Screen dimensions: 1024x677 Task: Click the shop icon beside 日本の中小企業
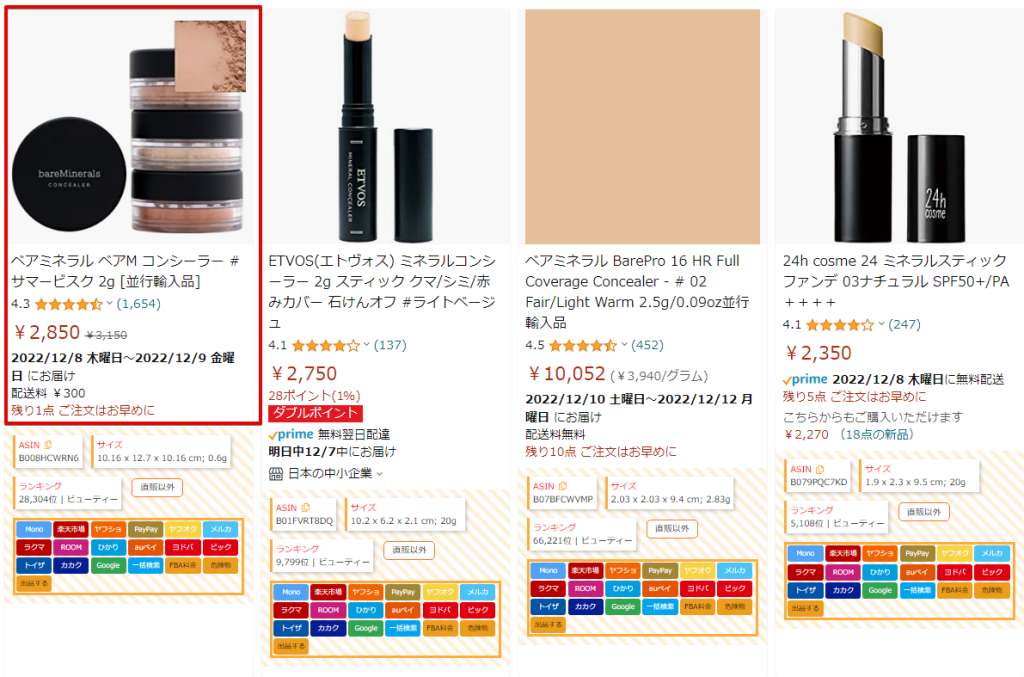276,473
